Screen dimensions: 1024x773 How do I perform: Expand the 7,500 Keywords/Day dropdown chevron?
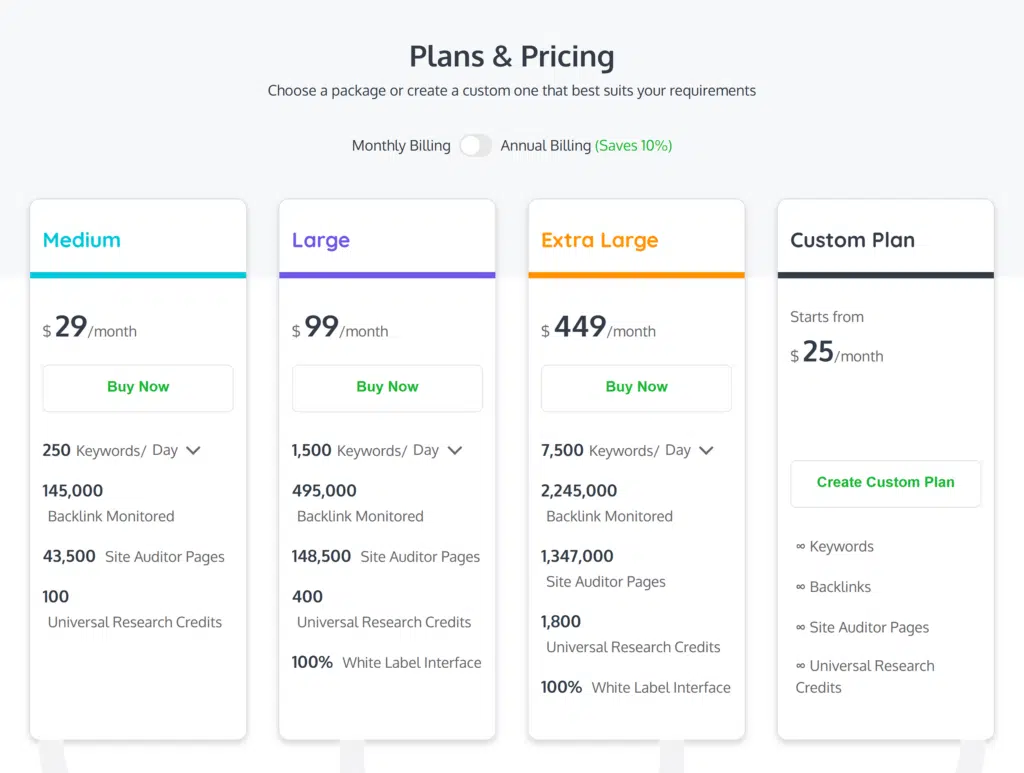point(706,451)
